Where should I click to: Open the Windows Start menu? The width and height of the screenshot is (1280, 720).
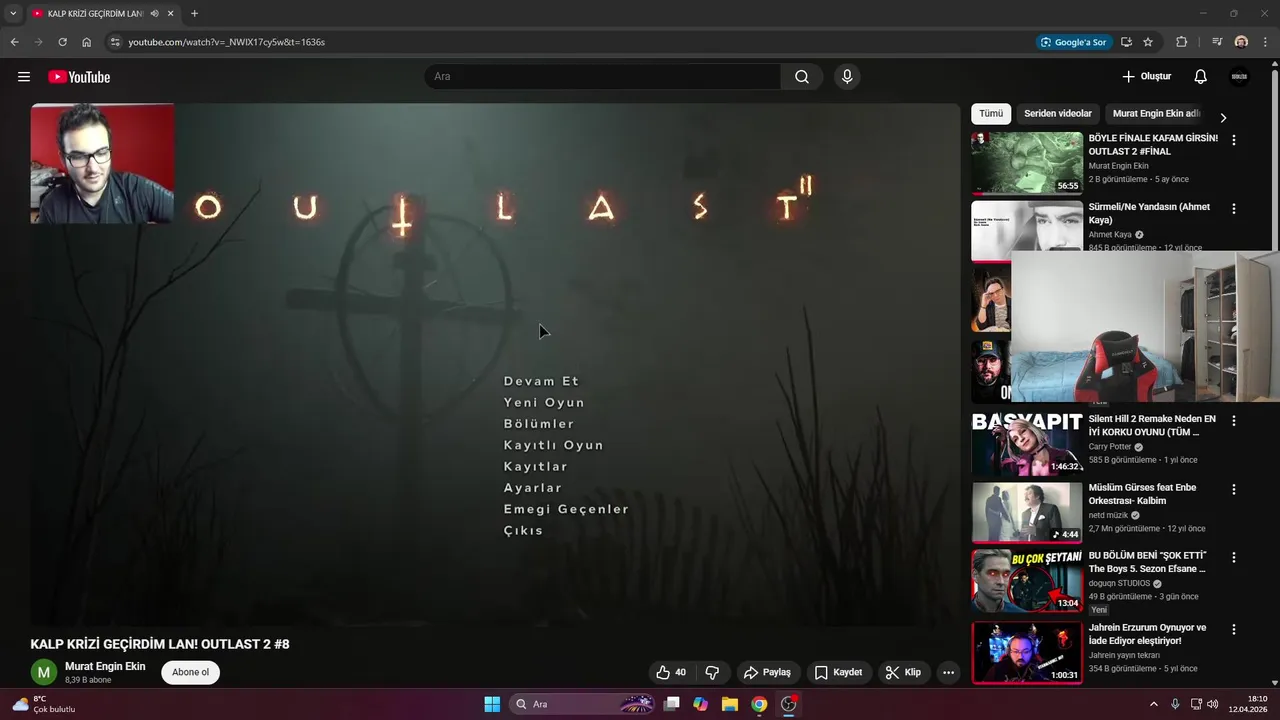[x=492, y=704]
